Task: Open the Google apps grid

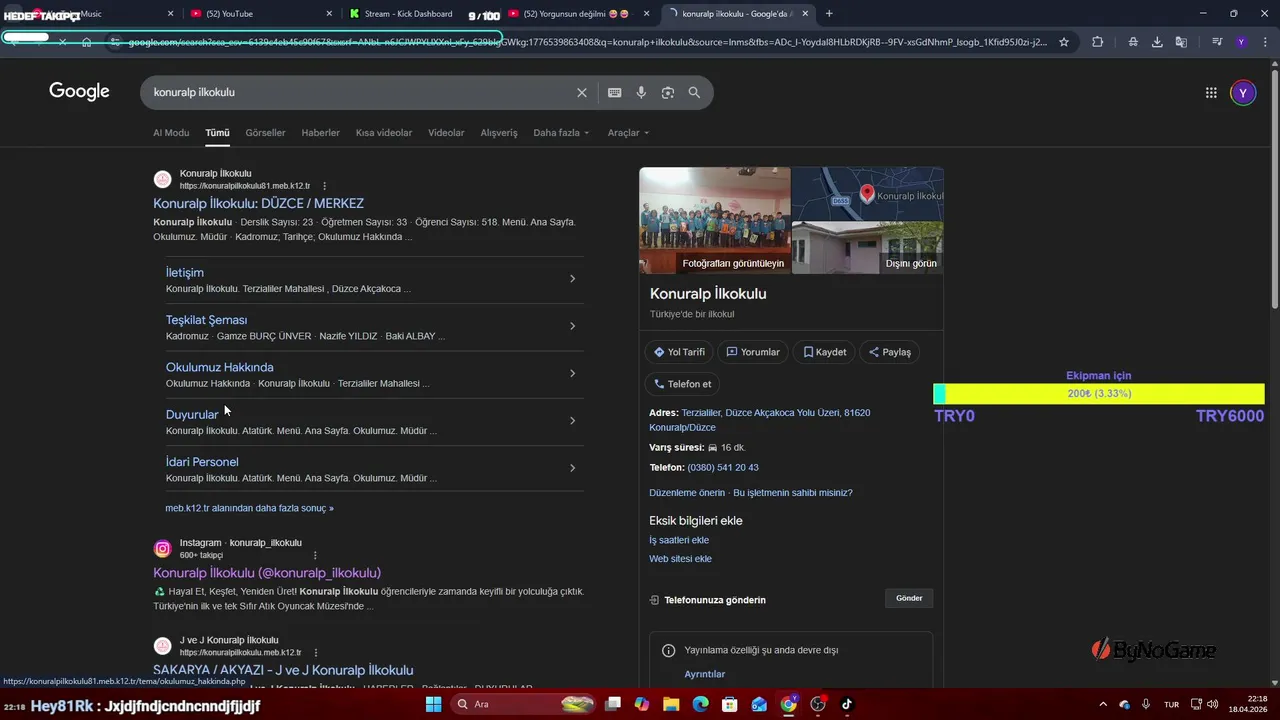Action: coord(1211,93)
